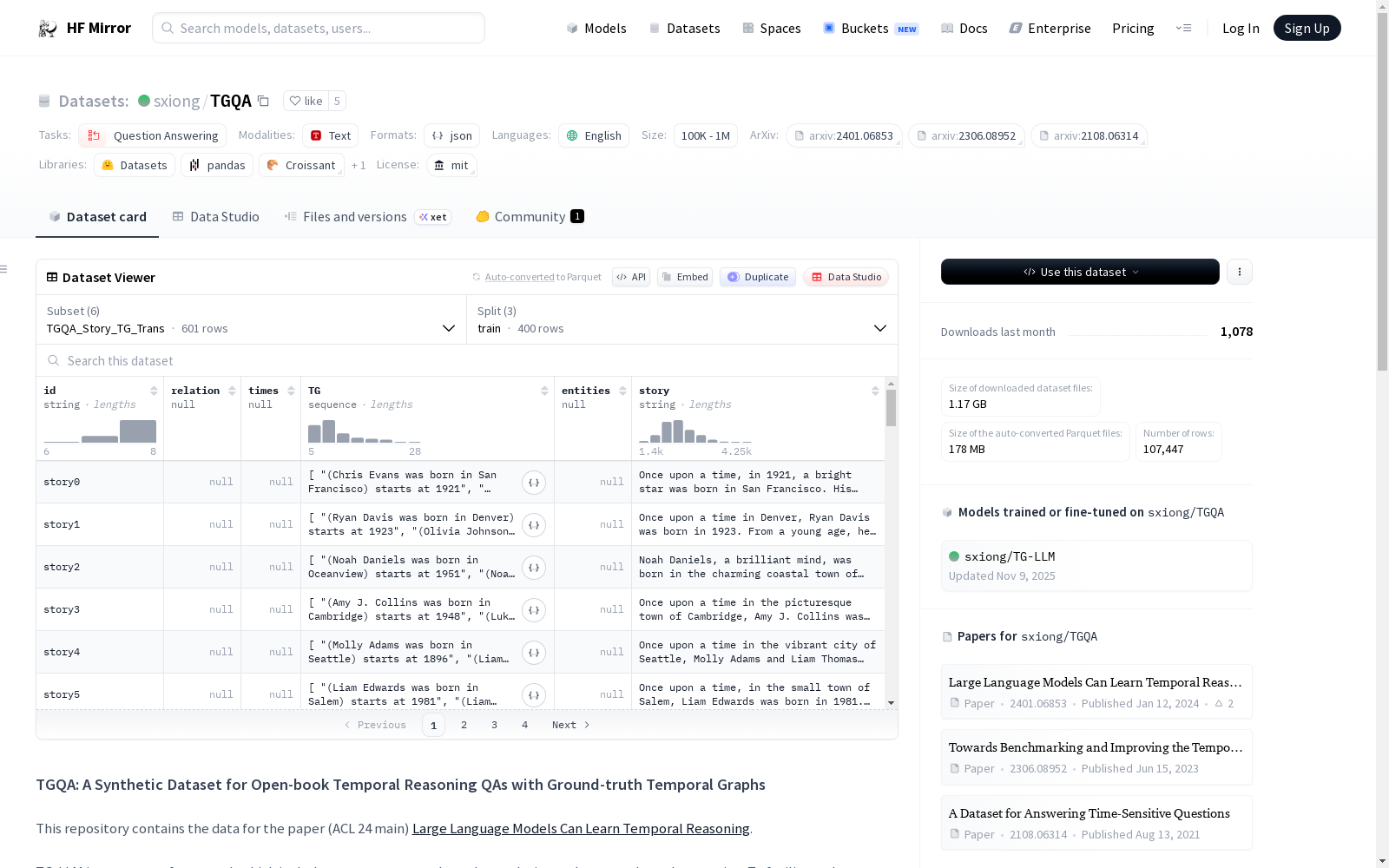This screenshot has height=868, width=1389.
Task: Open Spaces in the top navigation
Action: point(771,29)
